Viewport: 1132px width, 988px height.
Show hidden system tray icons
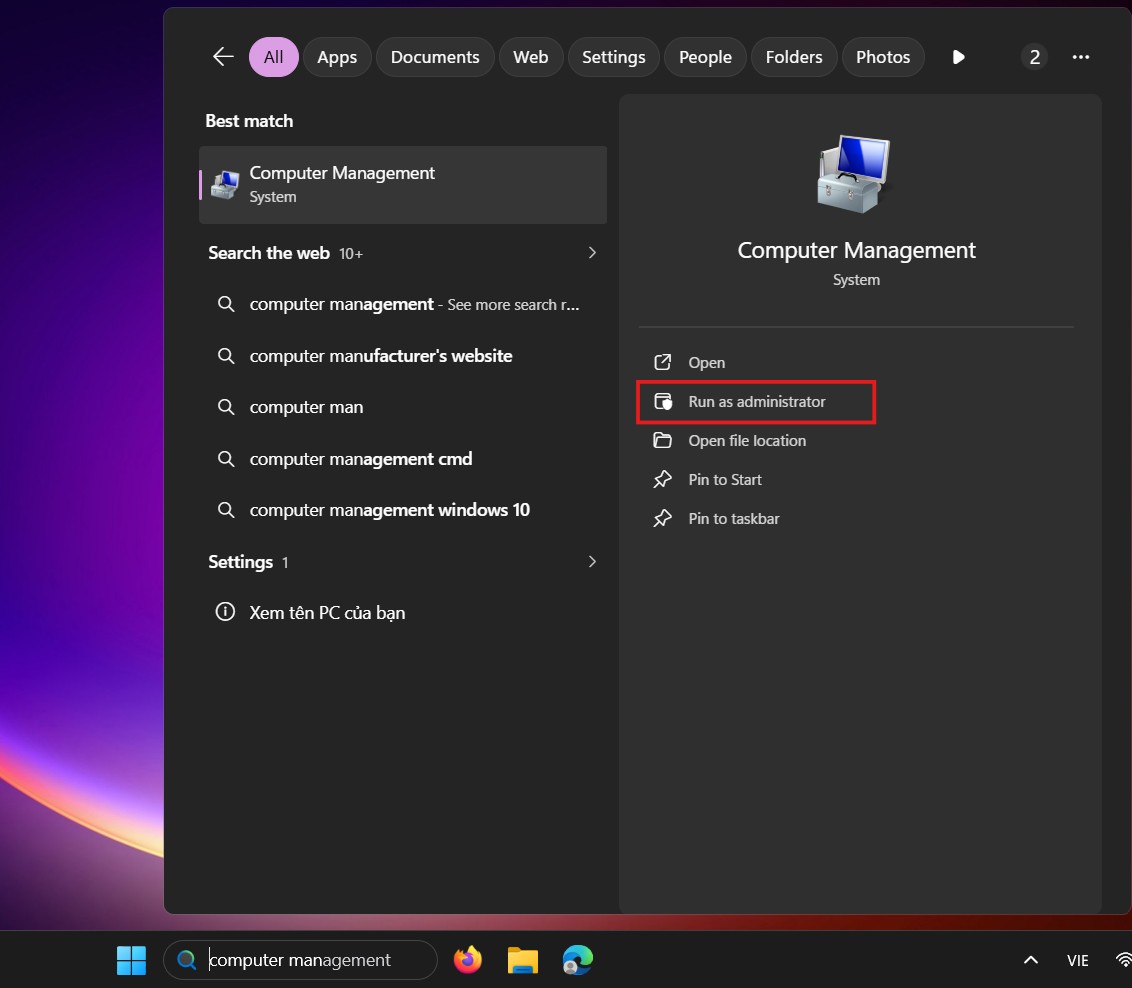point(1030,960)
